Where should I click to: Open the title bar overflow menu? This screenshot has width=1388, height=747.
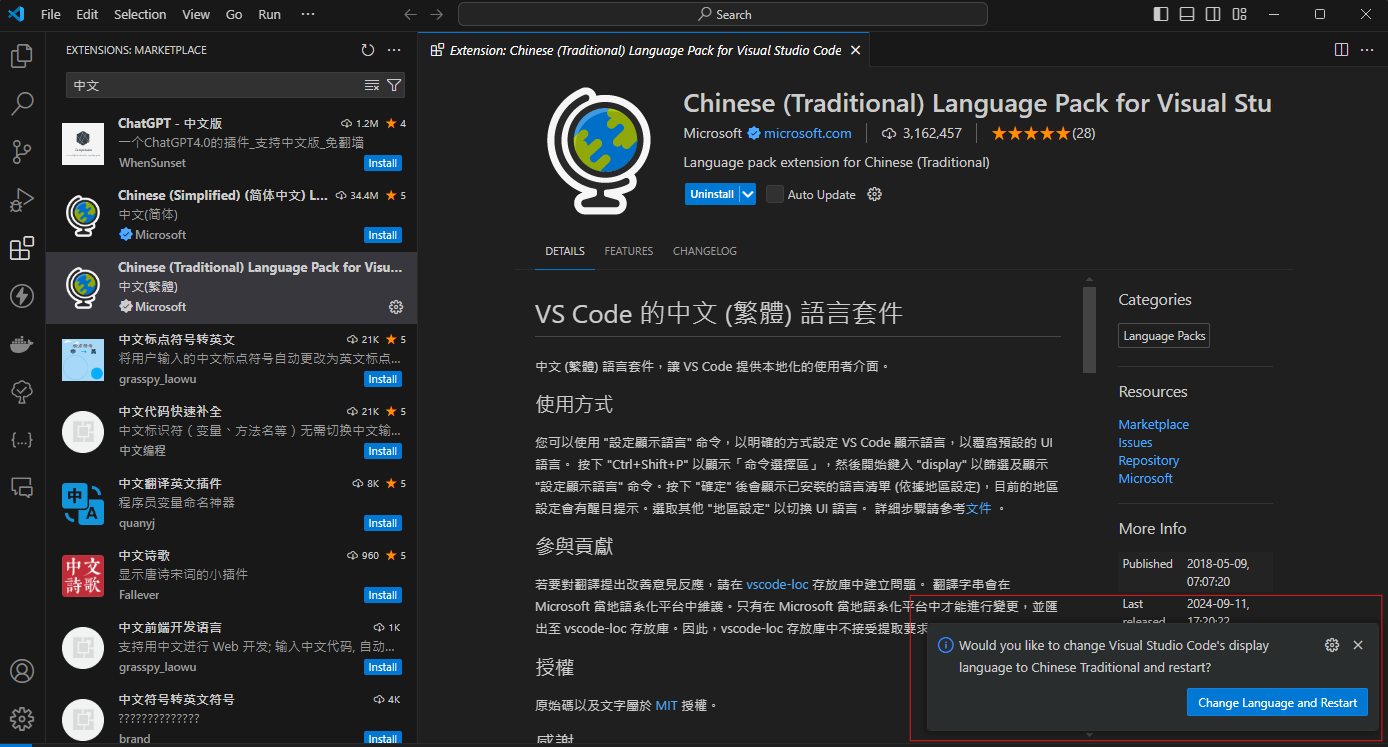tap(307, 14)
